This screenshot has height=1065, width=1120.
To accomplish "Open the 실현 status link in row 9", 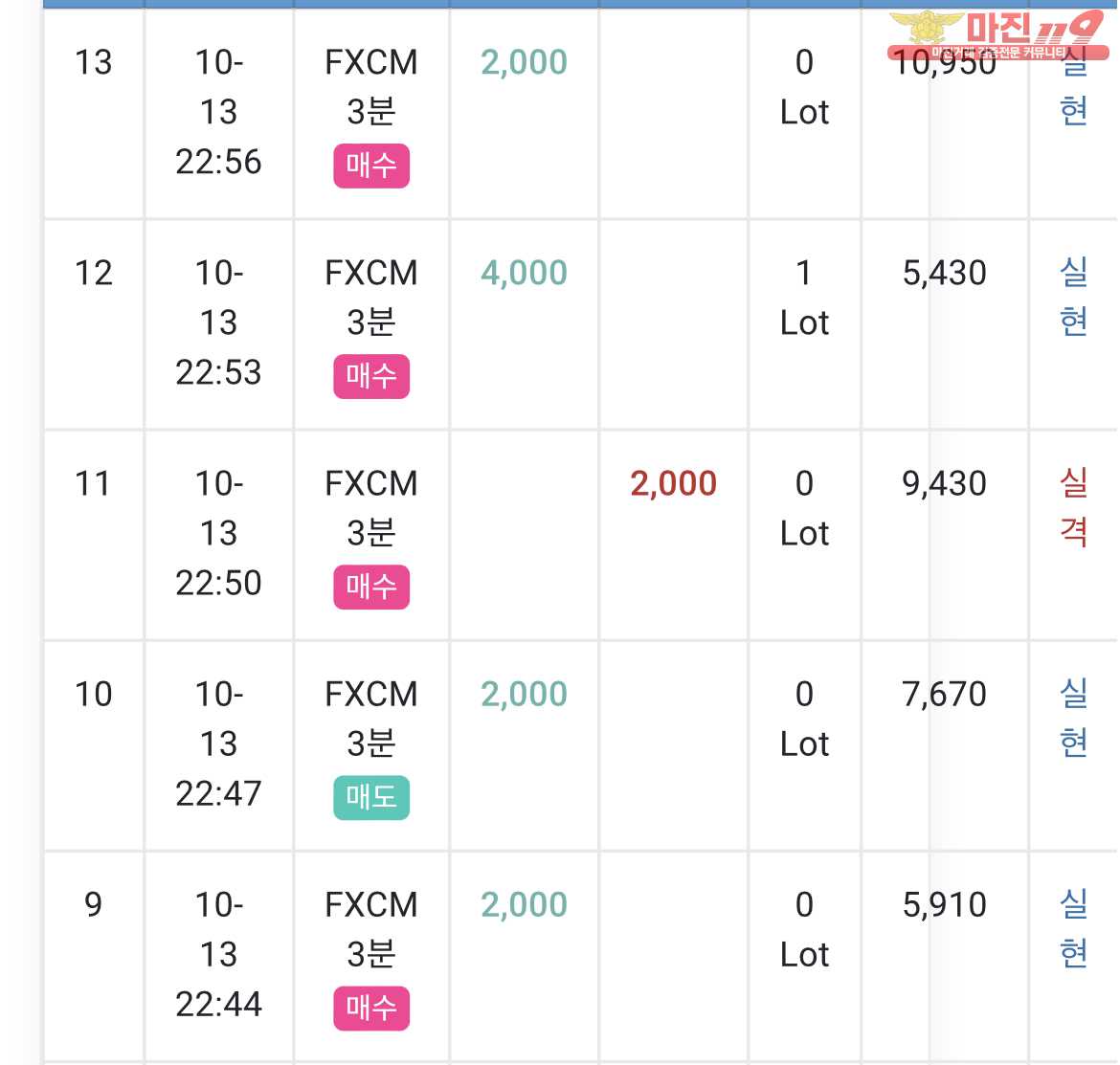I will click(x=1073, y=928).
